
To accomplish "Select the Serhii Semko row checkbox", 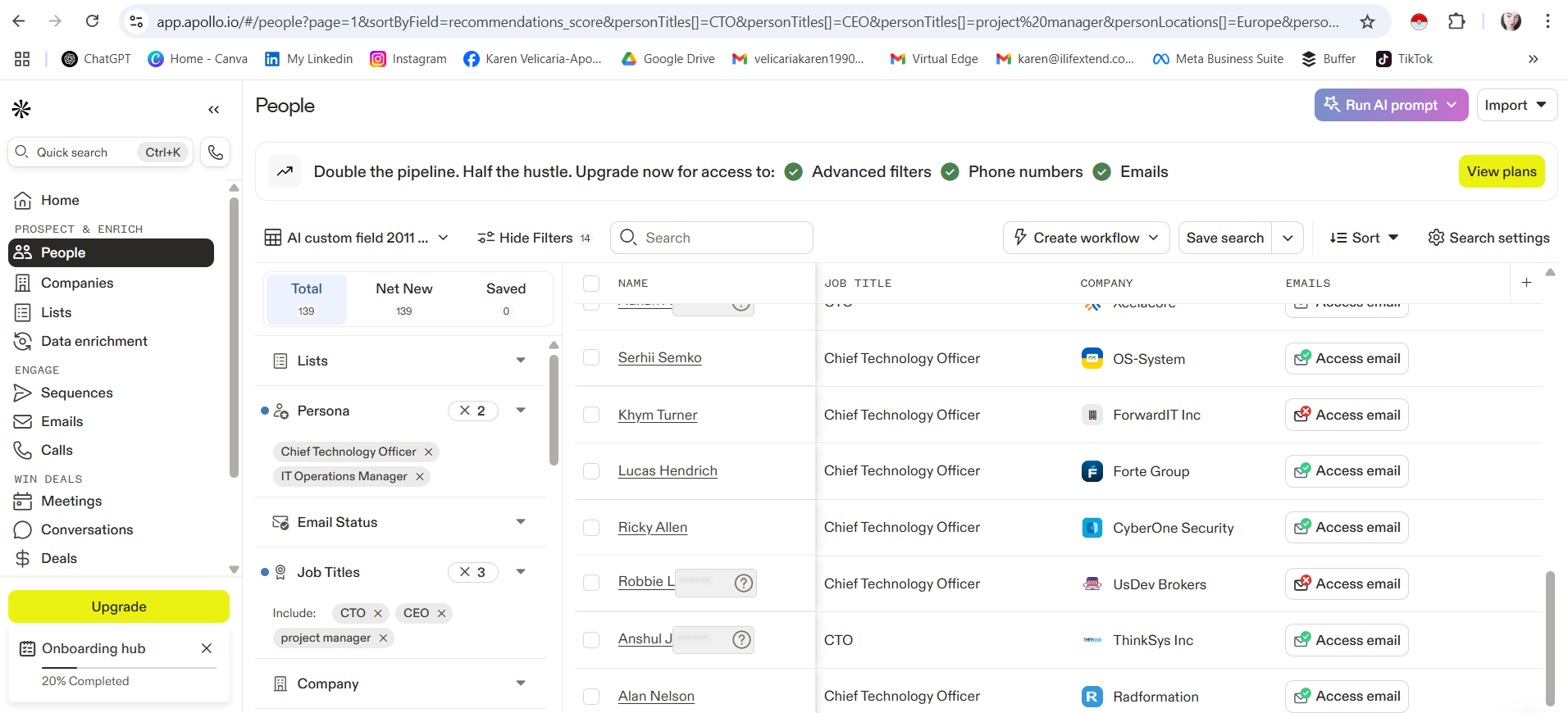I will [x=591, y=358].
